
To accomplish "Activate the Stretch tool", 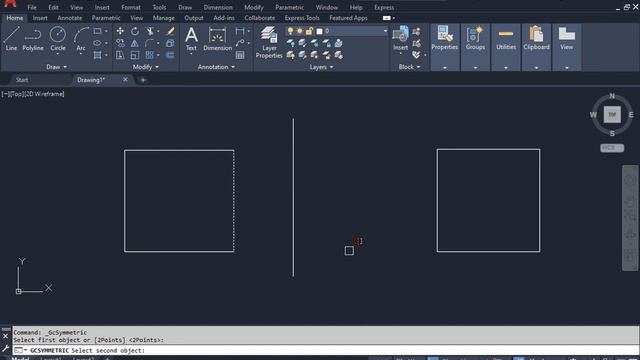I will 120,55.
